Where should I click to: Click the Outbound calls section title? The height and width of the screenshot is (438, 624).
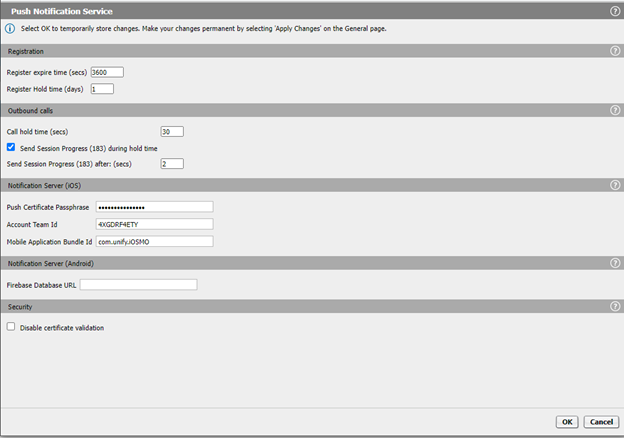tap(30, 111)
